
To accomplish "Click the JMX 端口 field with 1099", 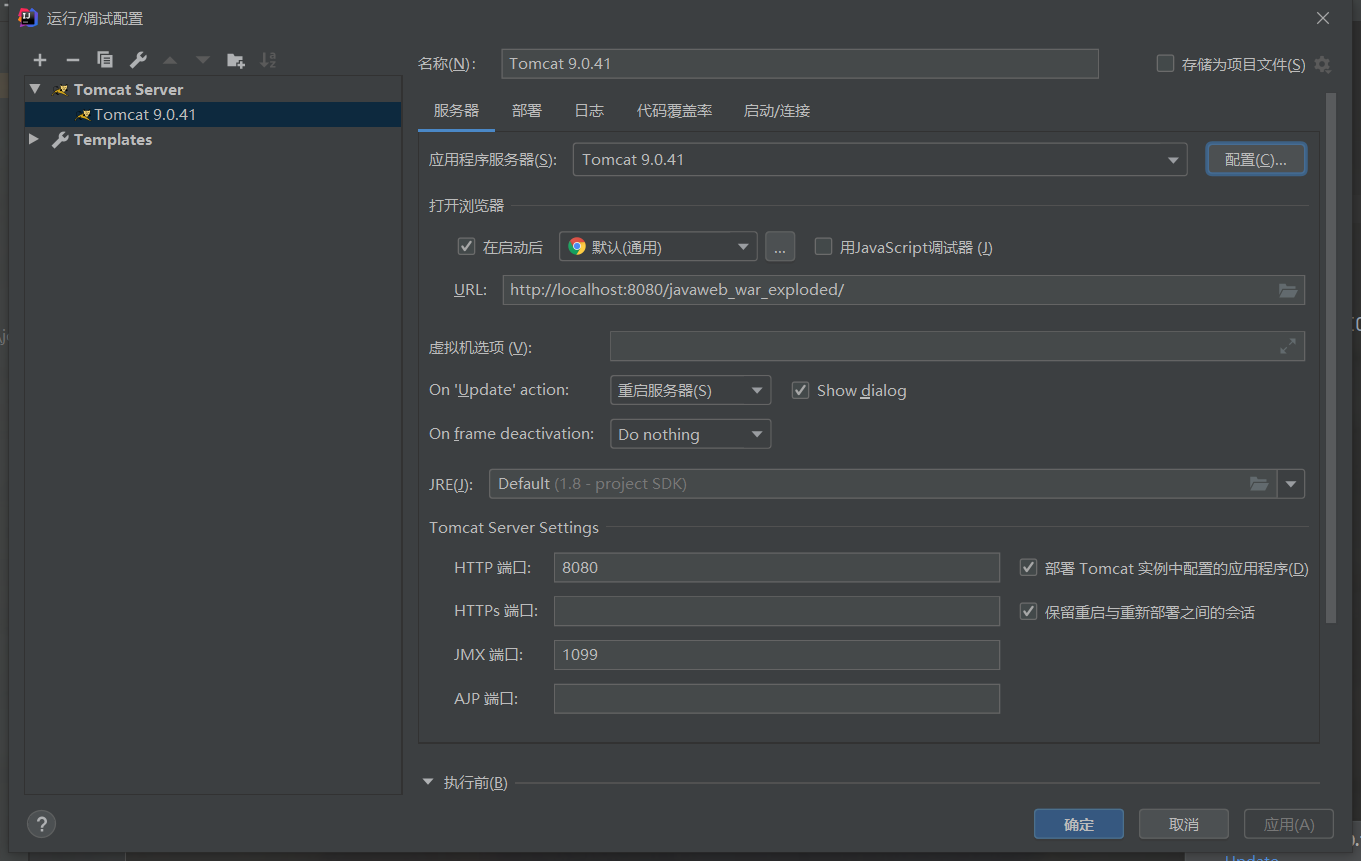I will (777, 655).
